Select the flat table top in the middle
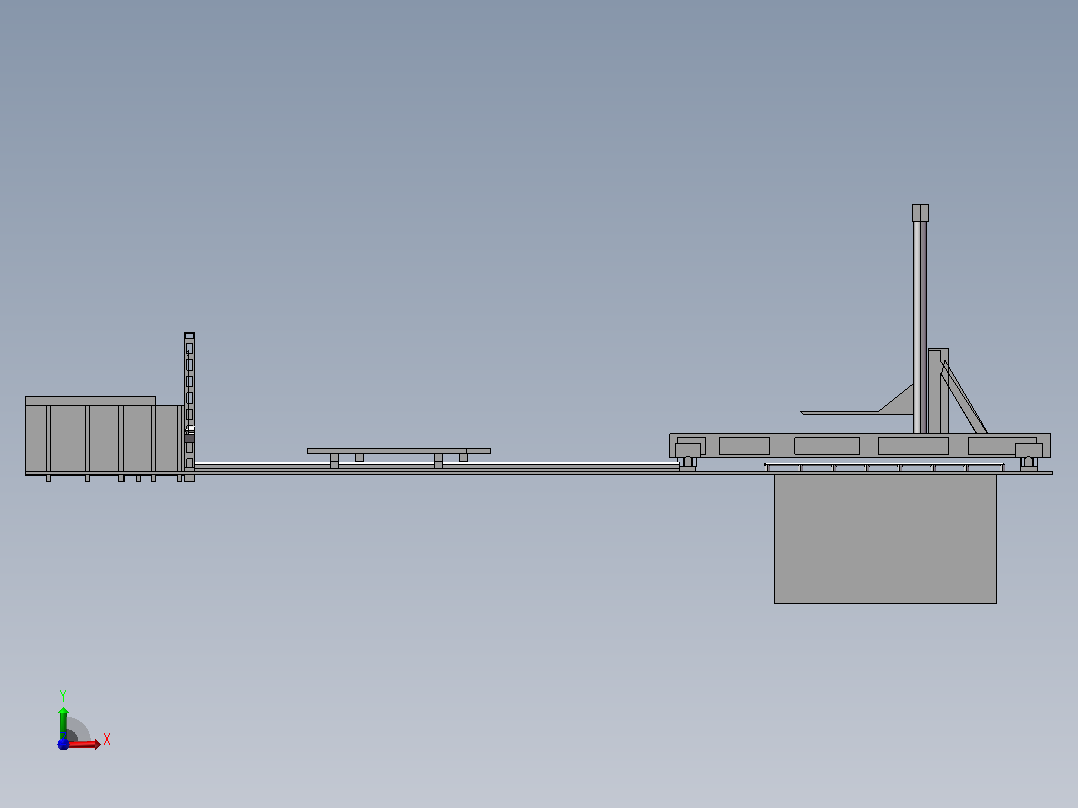Screen dimensions: 1078x808 pos(399,451)
